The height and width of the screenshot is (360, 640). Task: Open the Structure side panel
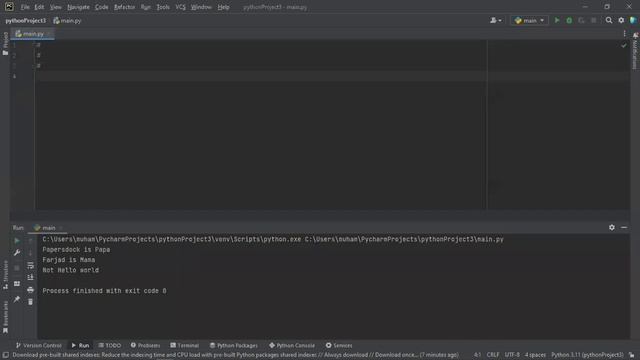5,275
